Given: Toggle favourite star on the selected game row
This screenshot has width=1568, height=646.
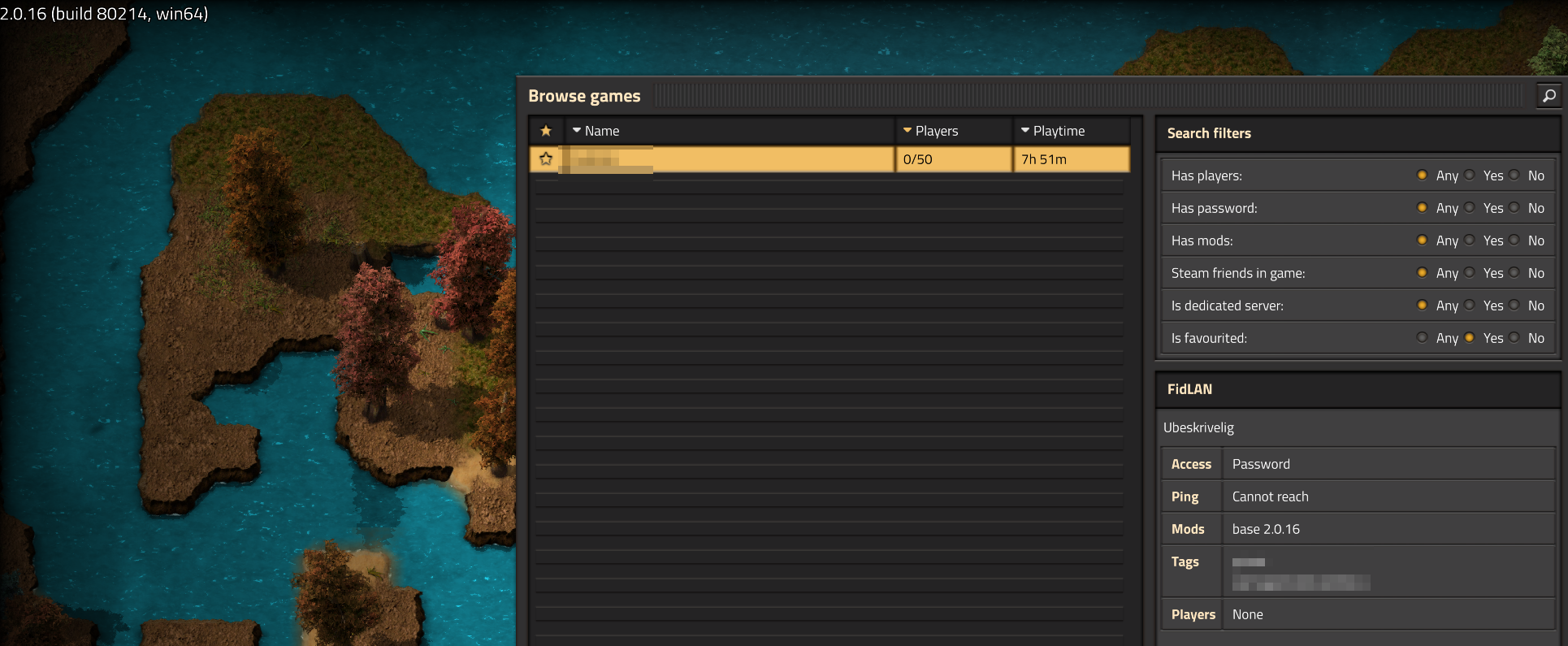Looking at the screenshot, I should tap(546, 159).
